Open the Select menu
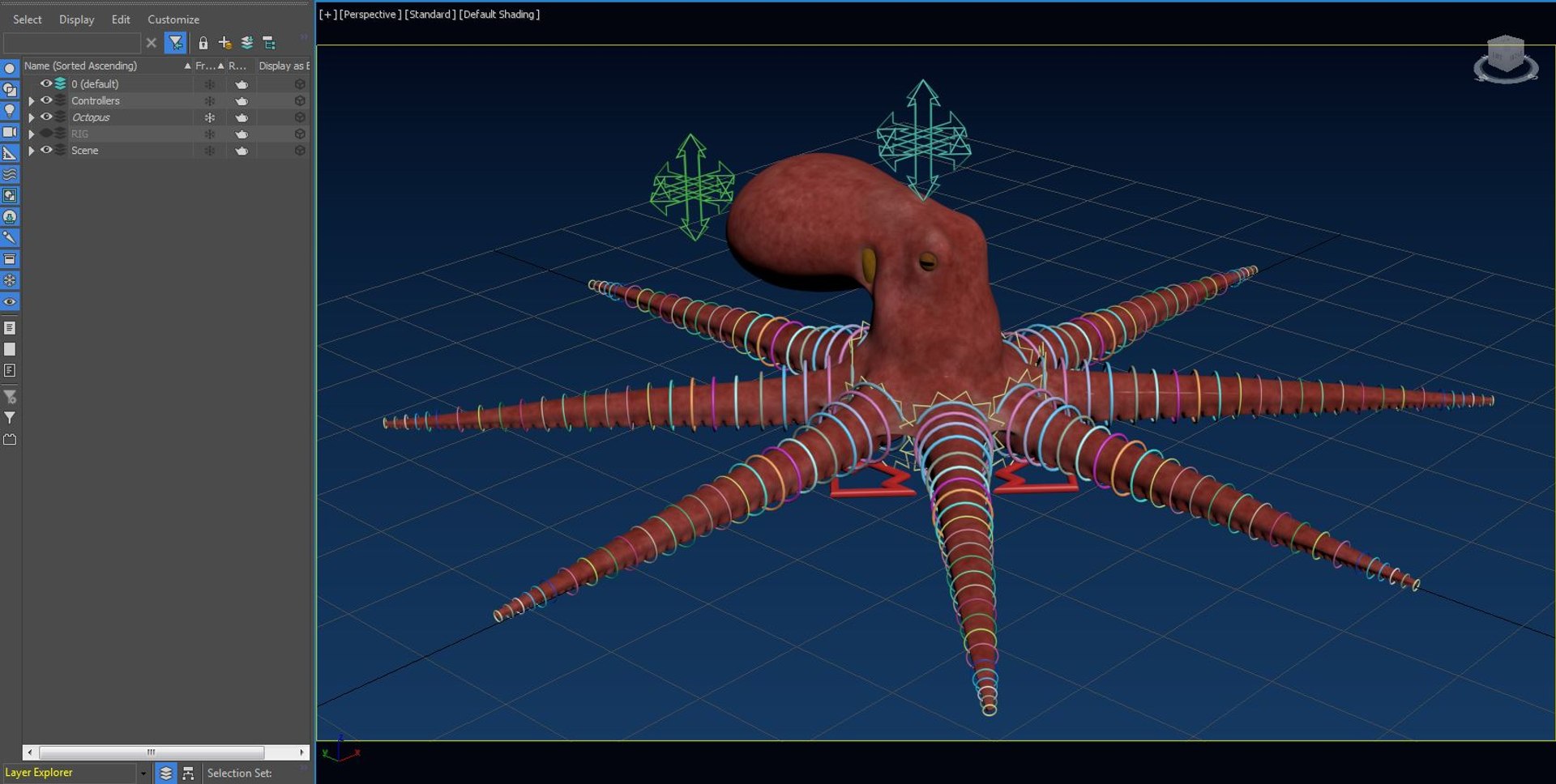 (x=28, y=19)
